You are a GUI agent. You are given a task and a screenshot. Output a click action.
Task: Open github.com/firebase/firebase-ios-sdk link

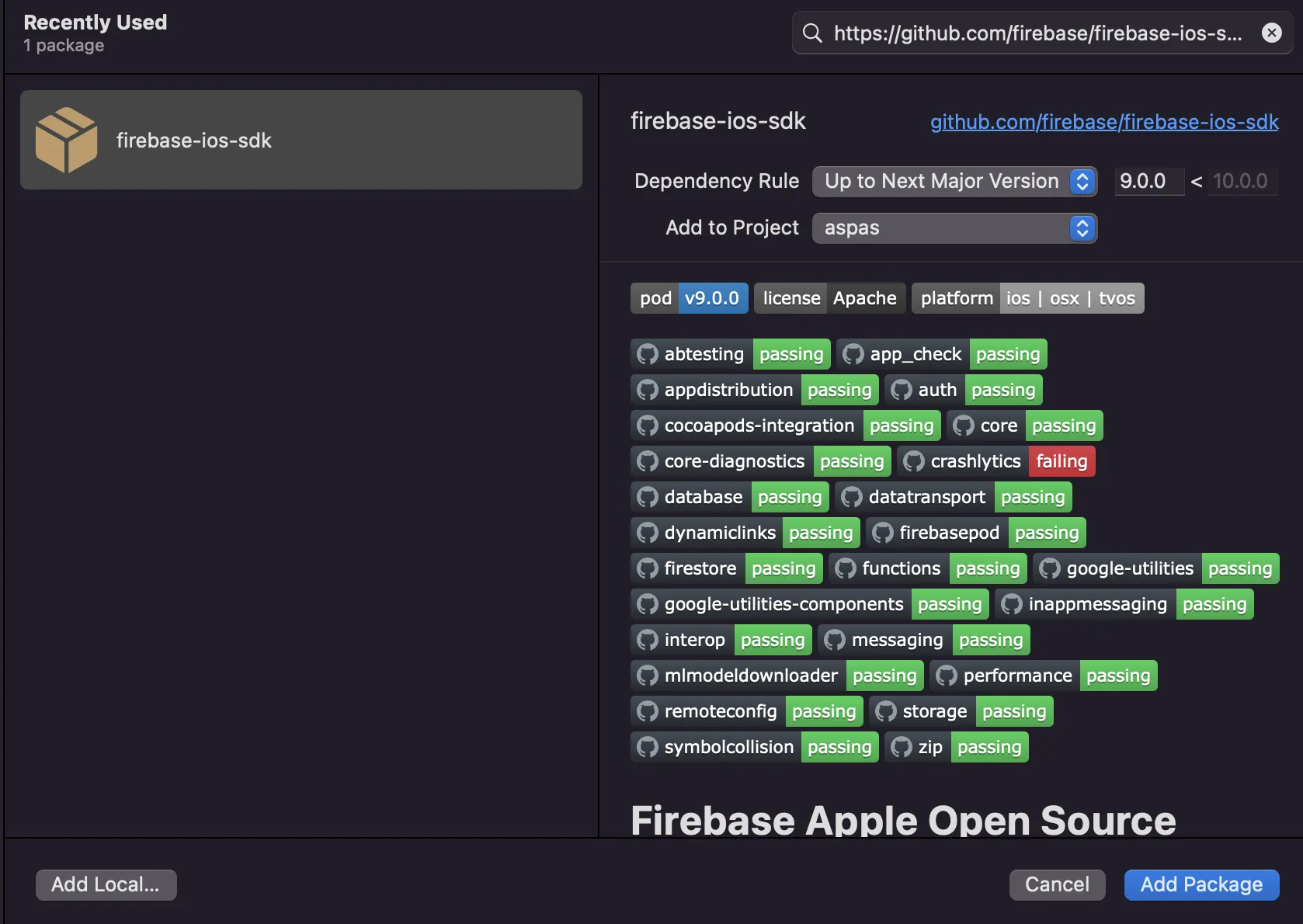[x=1103, y=122]
